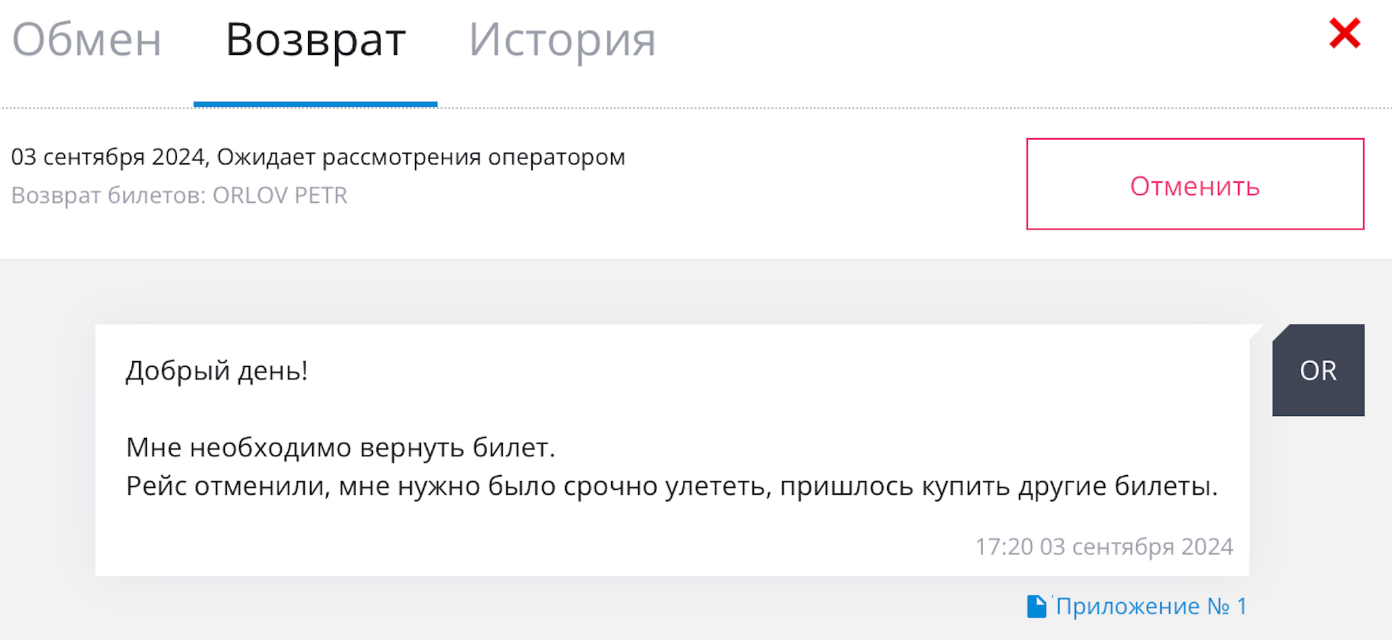Viewport: 1392px width, 640px height.
Task: Open the attachment document icon
Action: pyautogui.click(x=1037, y=606)
